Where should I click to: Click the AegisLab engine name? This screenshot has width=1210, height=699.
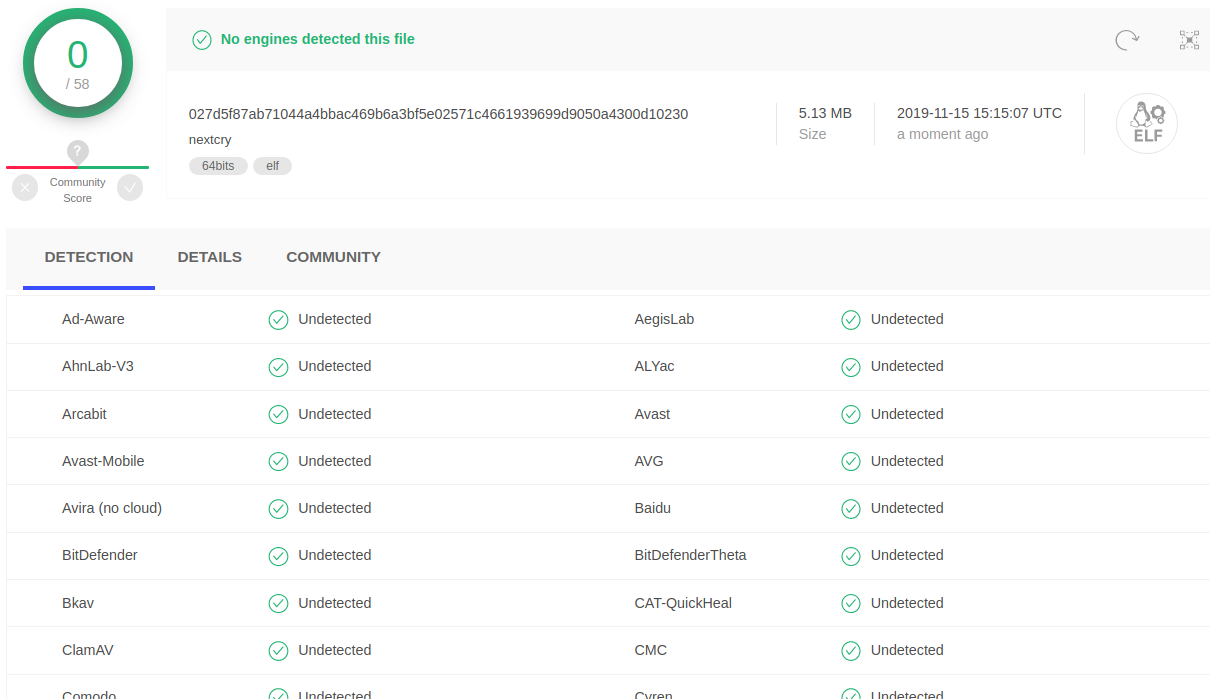(x=664, y=319)
